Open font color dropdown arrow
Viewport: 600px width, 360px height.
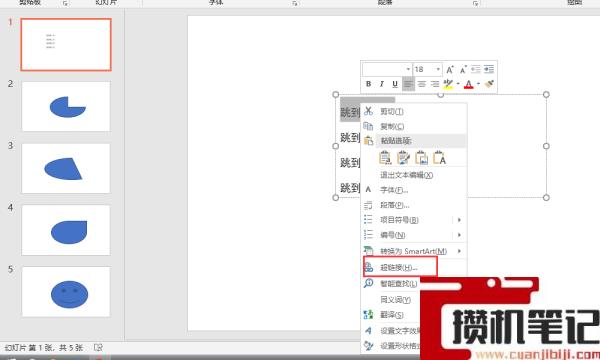(x=478, y=84)
